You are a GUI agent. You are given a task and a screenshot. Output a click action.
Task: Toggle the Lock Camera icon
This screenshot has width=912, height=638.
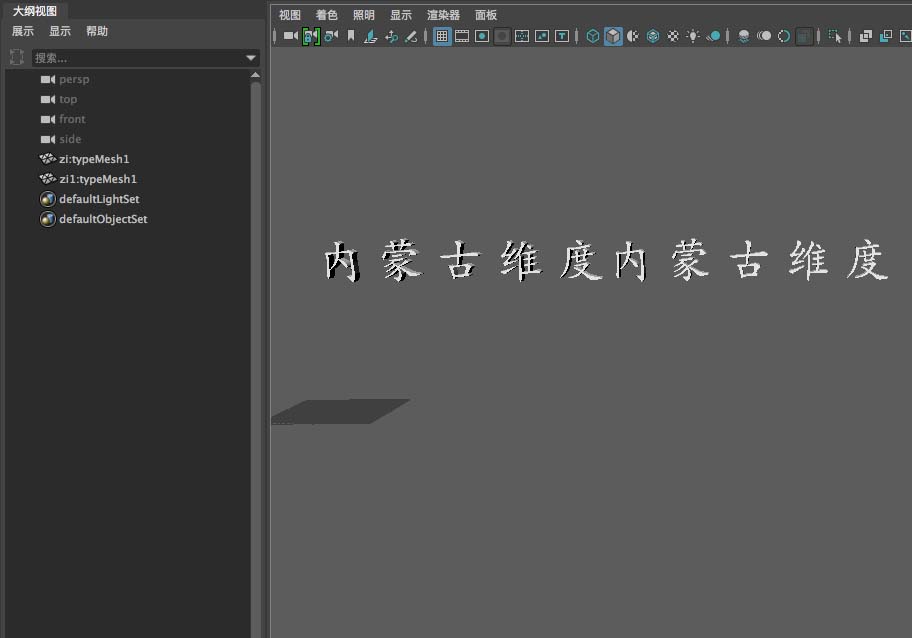pos(311,36)
